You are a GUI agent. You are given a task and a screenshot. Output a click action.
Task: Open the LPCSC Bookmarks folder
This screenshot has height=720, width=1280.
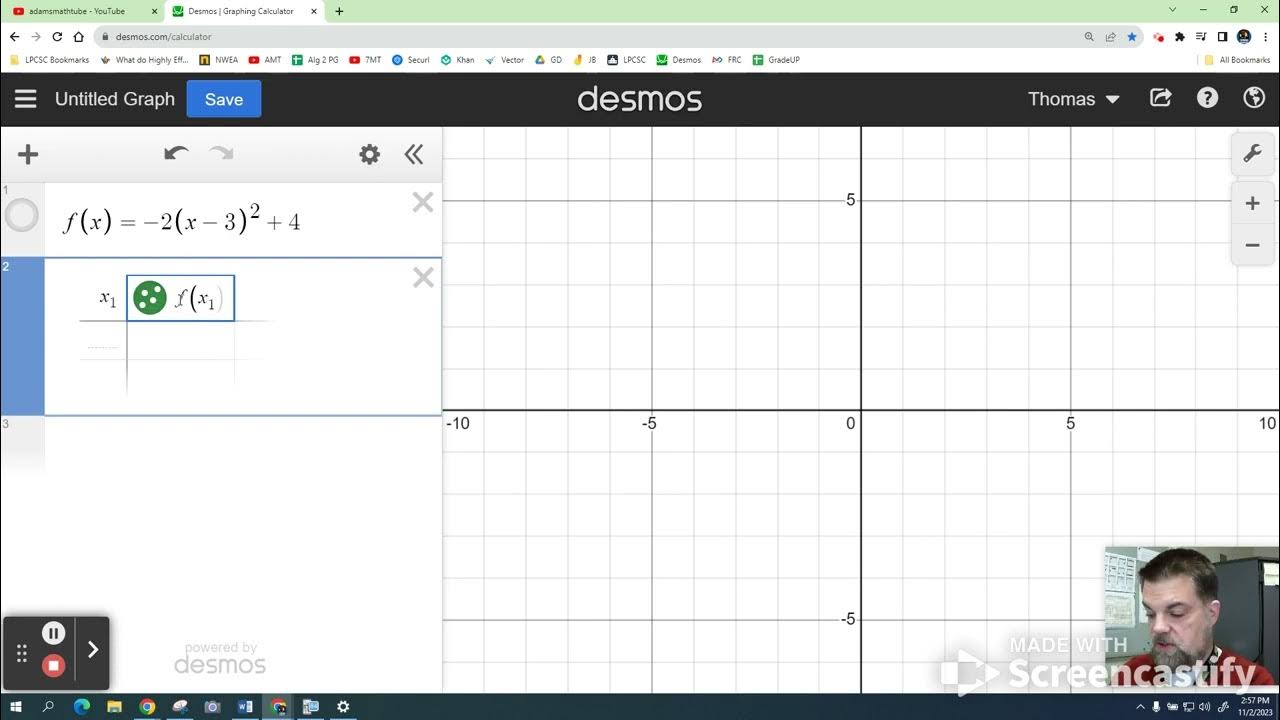(49, 60)
